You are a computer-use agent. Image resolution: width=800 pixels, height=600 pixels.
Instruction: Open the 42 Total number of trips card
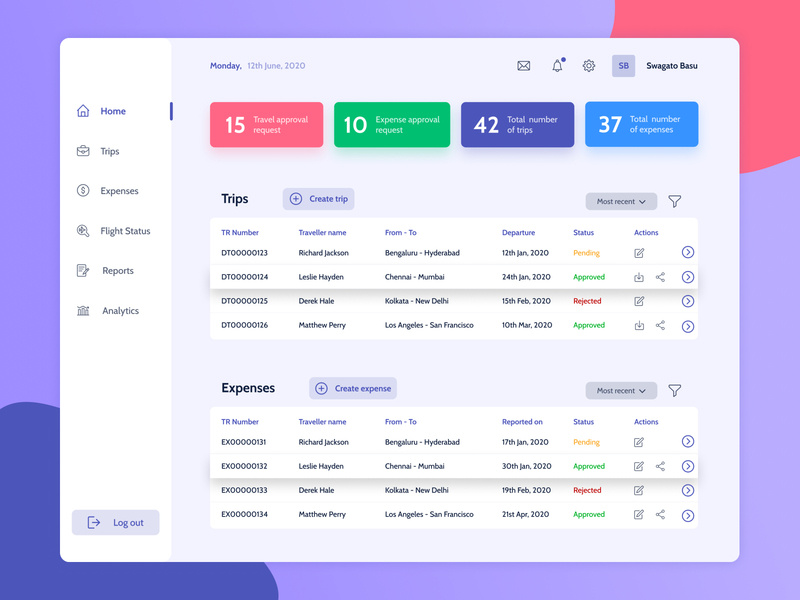click(x=517, y=124)
